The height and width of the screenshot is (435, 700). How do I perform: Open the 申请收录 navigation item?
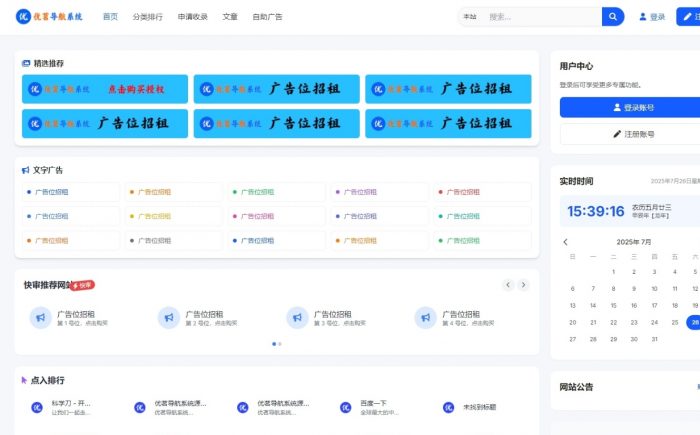pos(193,17)
